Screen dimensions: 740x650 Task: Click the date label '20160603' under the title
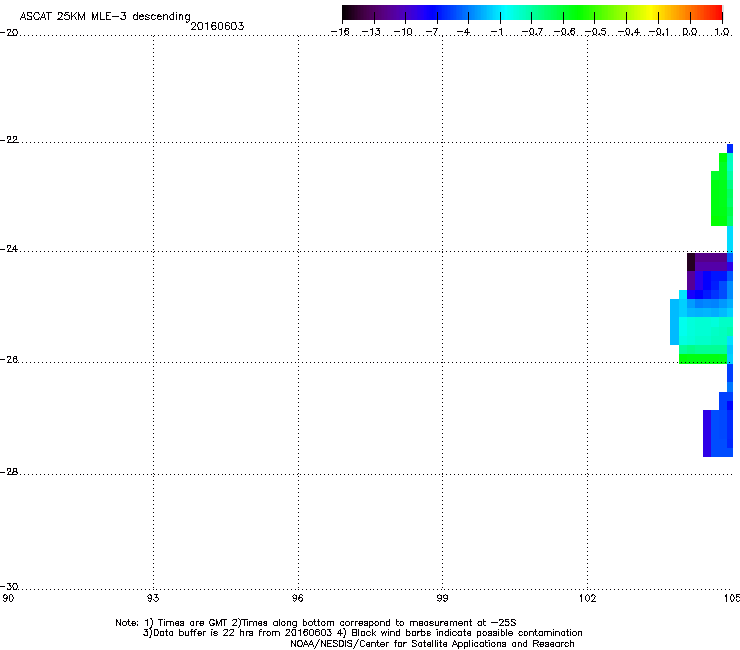(x=217, y=26)
